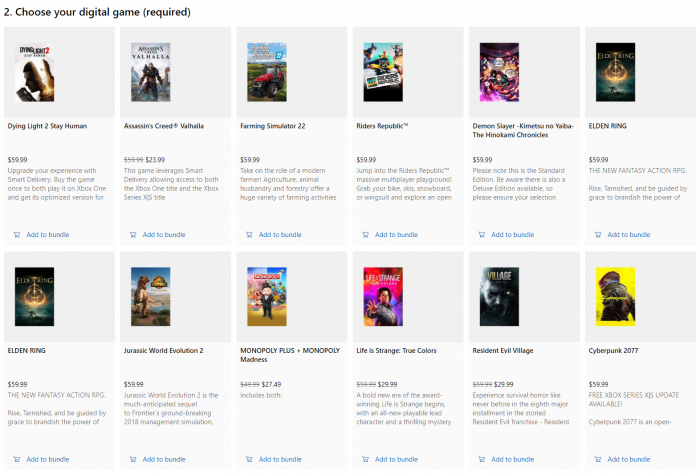Click the $59.99 Farming Simulator 22 price
This screenshot has height=475, width=700.
click(x=250, y=160)
